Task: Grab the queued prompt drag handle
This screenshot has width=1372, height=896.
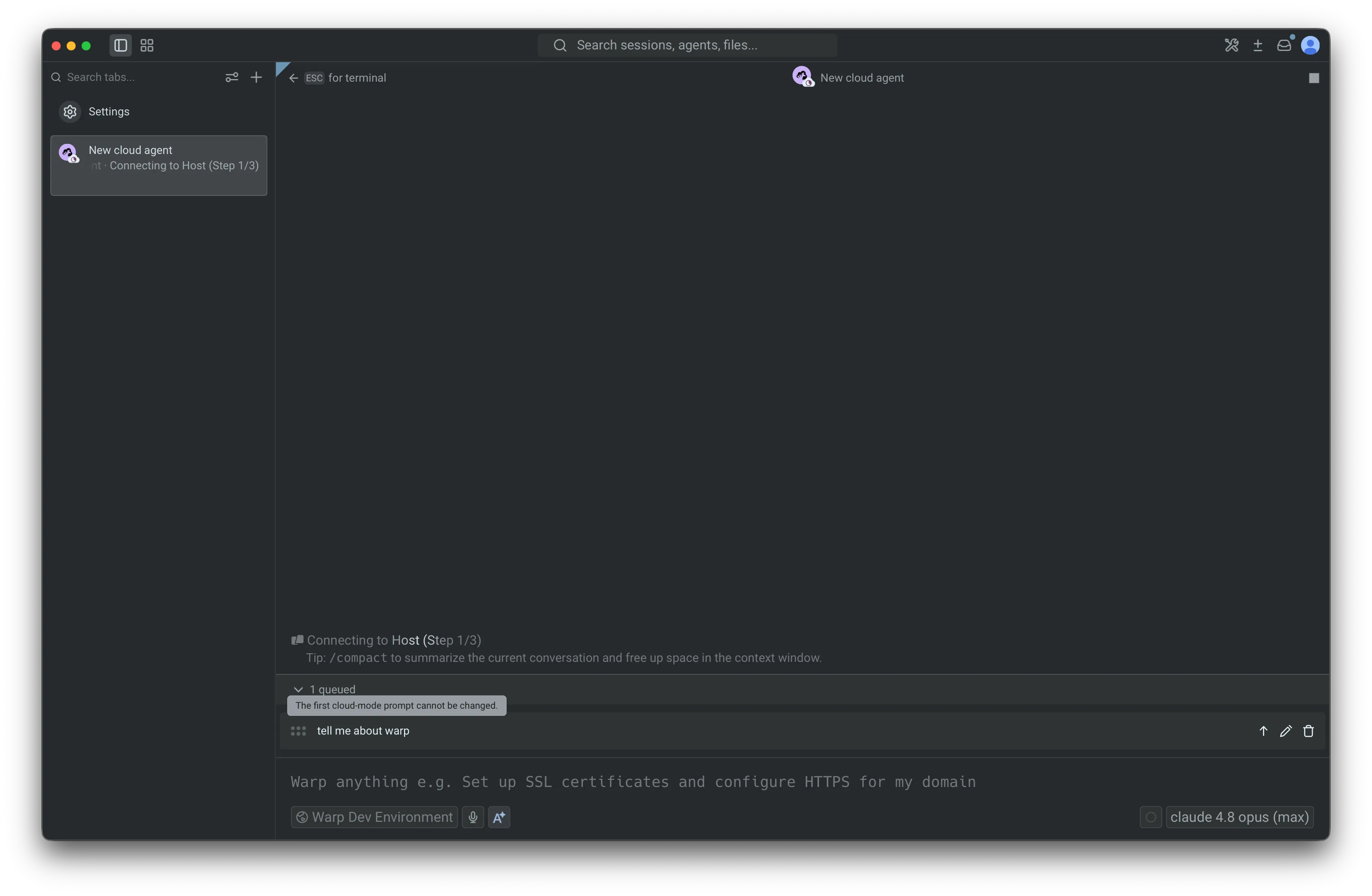Action: pyautogui.click(x=298, y=731)
